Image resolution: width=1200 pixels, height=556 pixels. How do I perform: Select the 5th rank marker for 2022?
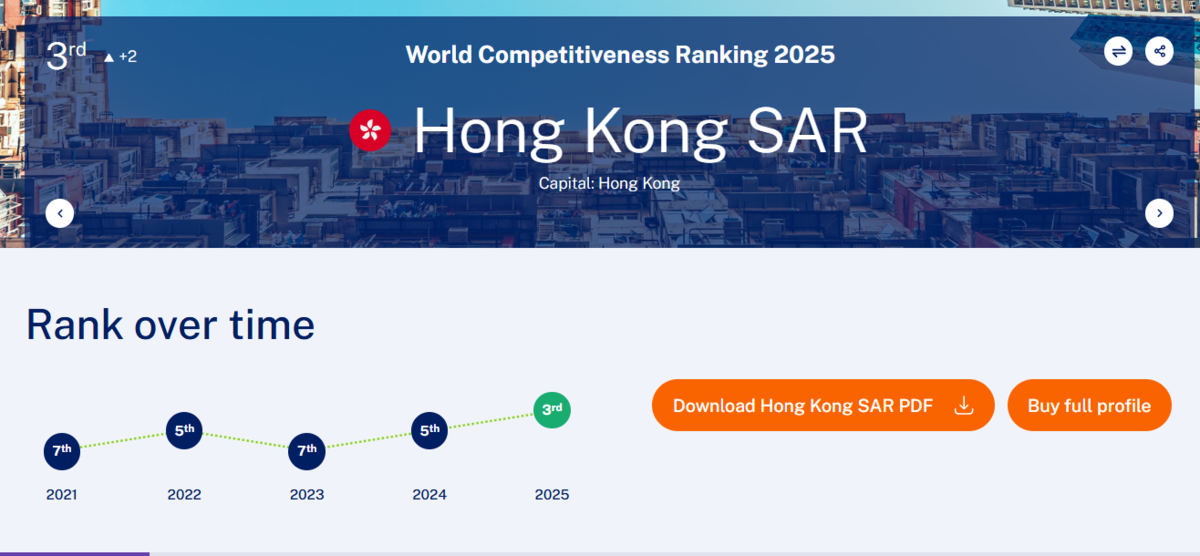(x=184, y=431)
